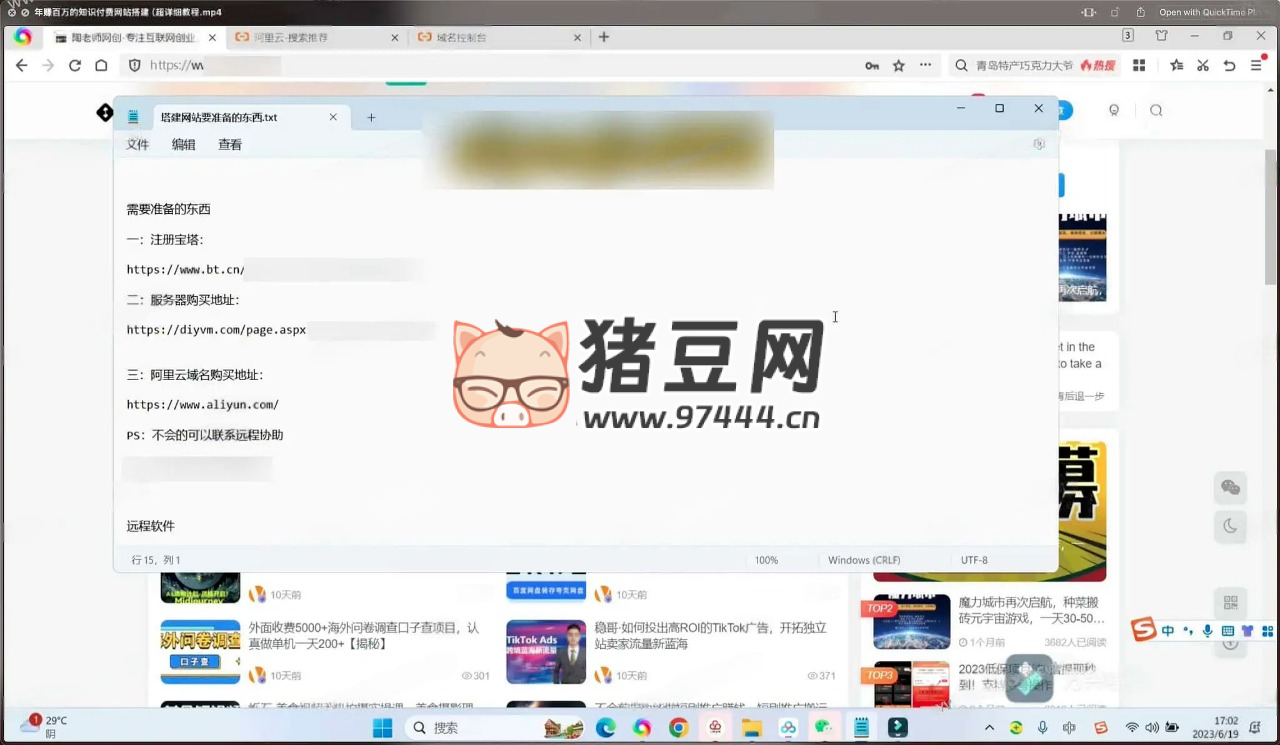The width and height of the screenshot is (1280, 745).
Task: Open Microsoft Edge from the taskbar
Action: (606, 728)
